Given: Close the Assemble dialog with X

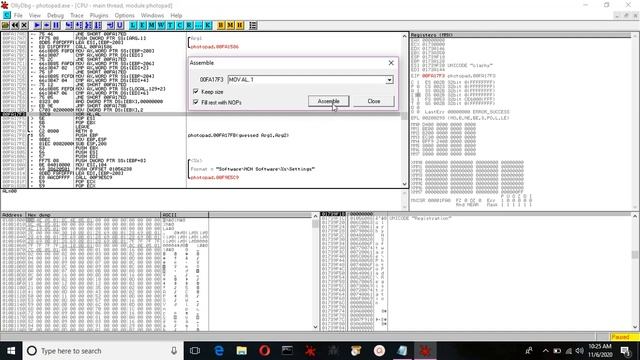Looking at the screenshot, I should (391, 63).
